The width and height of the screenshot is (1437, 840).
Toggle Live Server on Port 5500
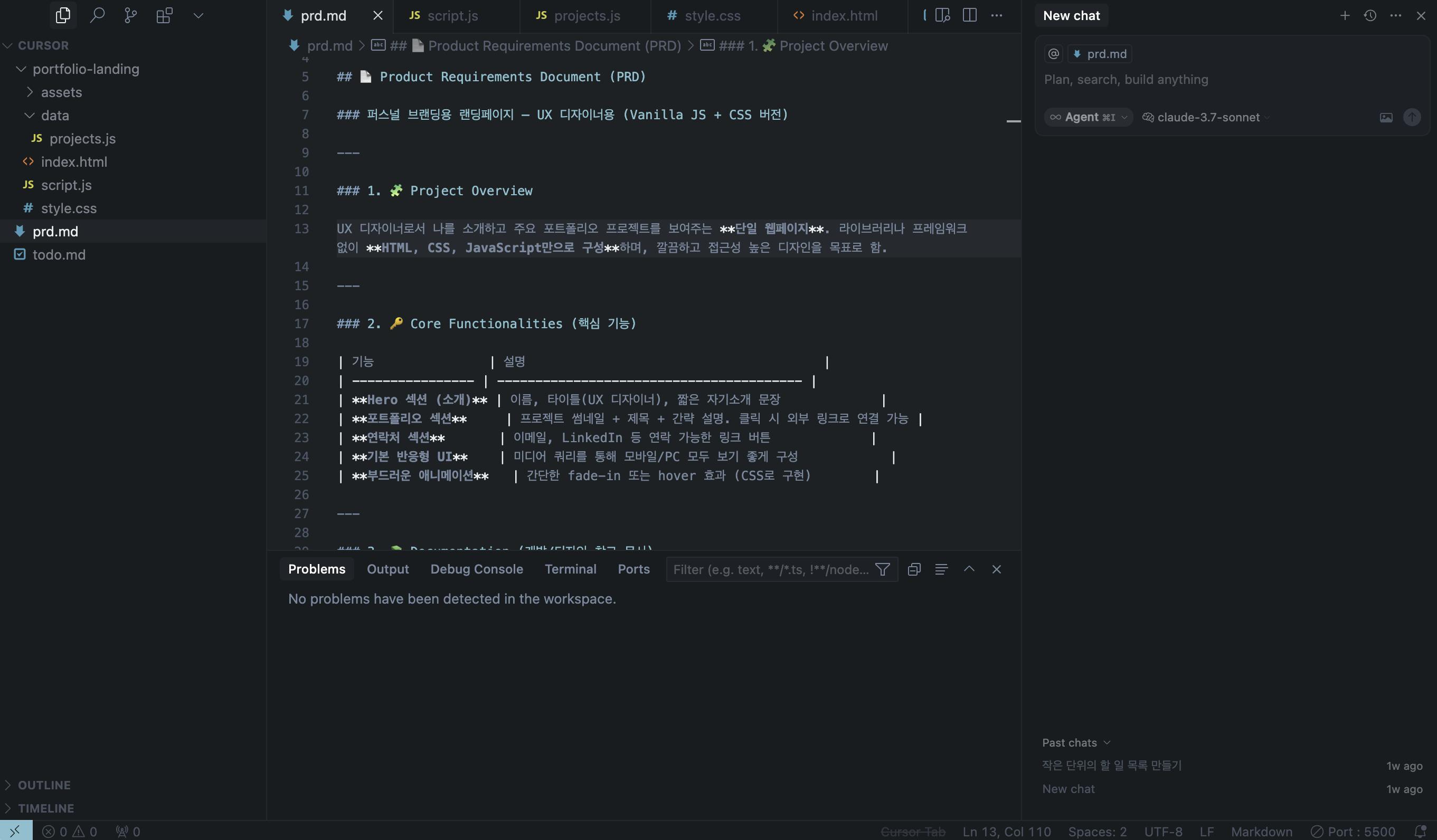click(1353, 832)
